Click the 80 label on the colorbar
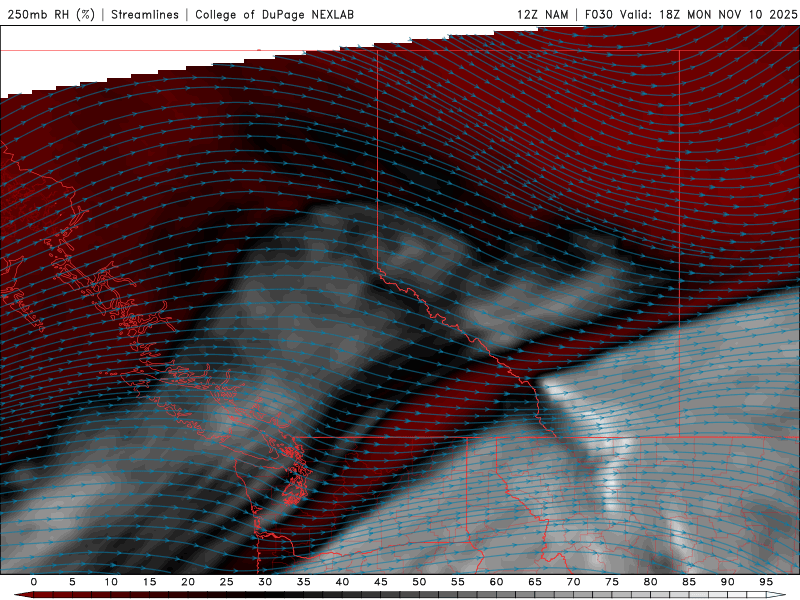Viewport: 800px width, 600px height. 650,582
